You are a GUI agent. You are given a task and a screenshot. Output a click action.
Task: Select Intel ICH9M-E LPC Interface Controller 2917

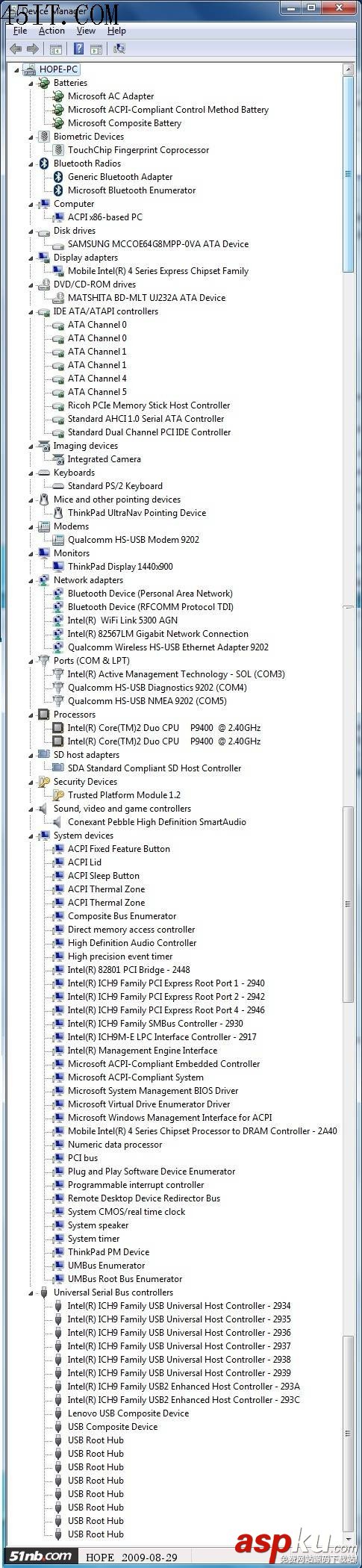(x=162, y=1037)
